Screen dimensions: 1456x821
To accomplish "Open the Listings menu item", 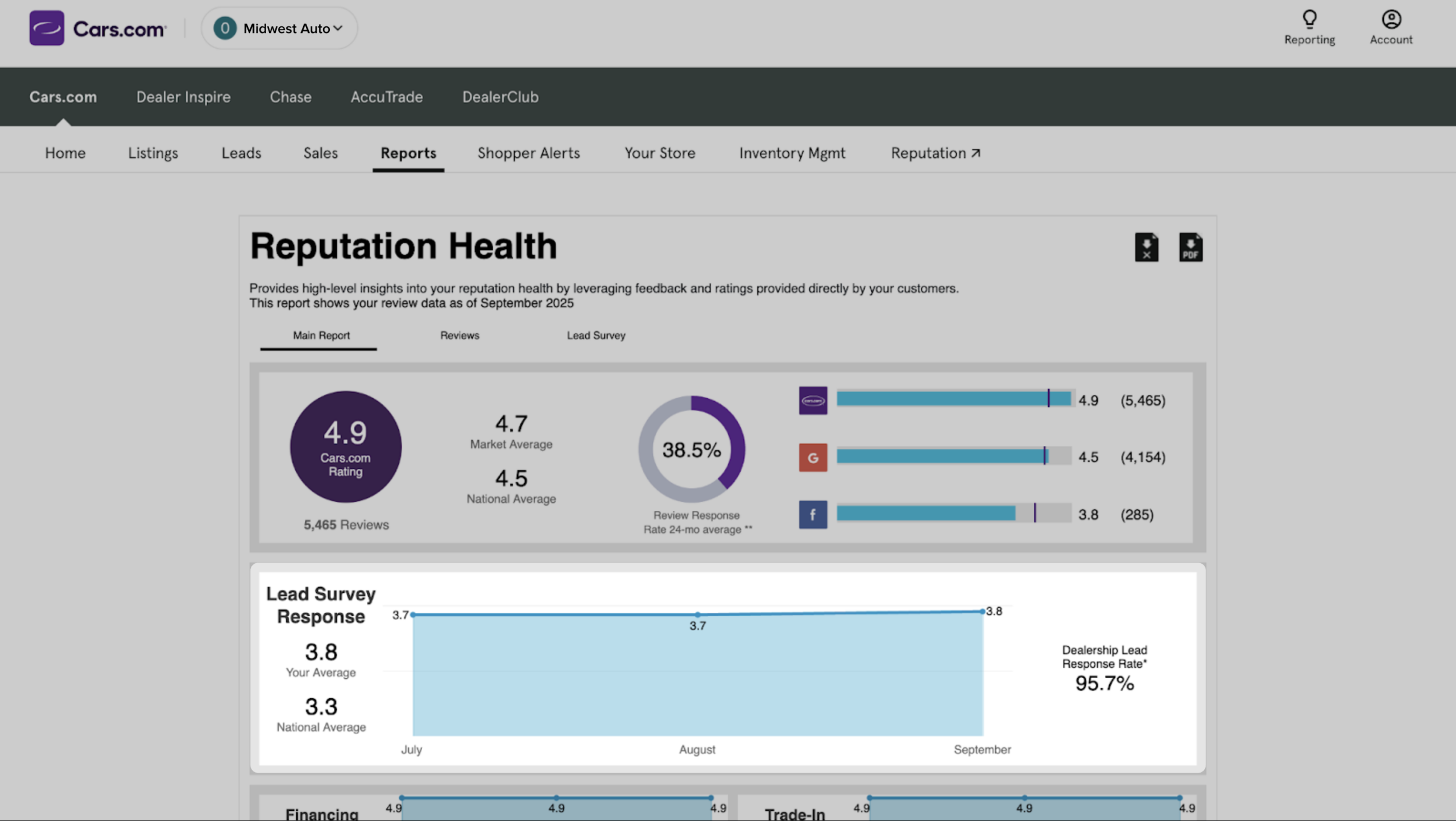I will click(x=153, y=153).
